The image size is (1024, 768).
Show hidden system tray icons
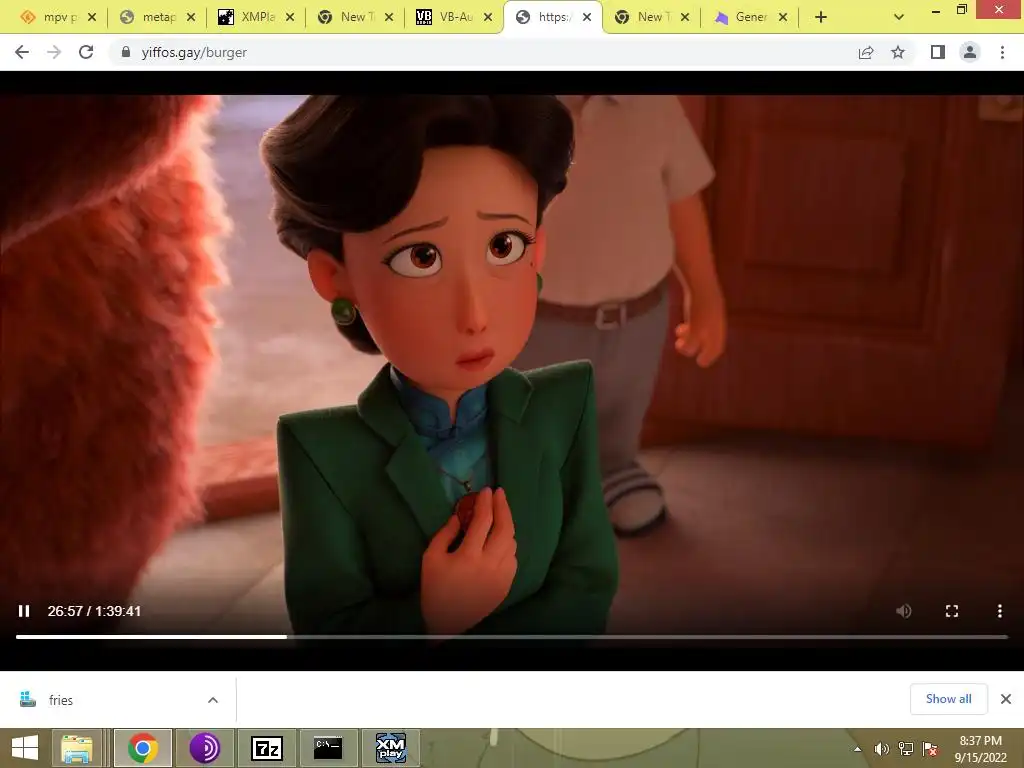pos(857,748)
